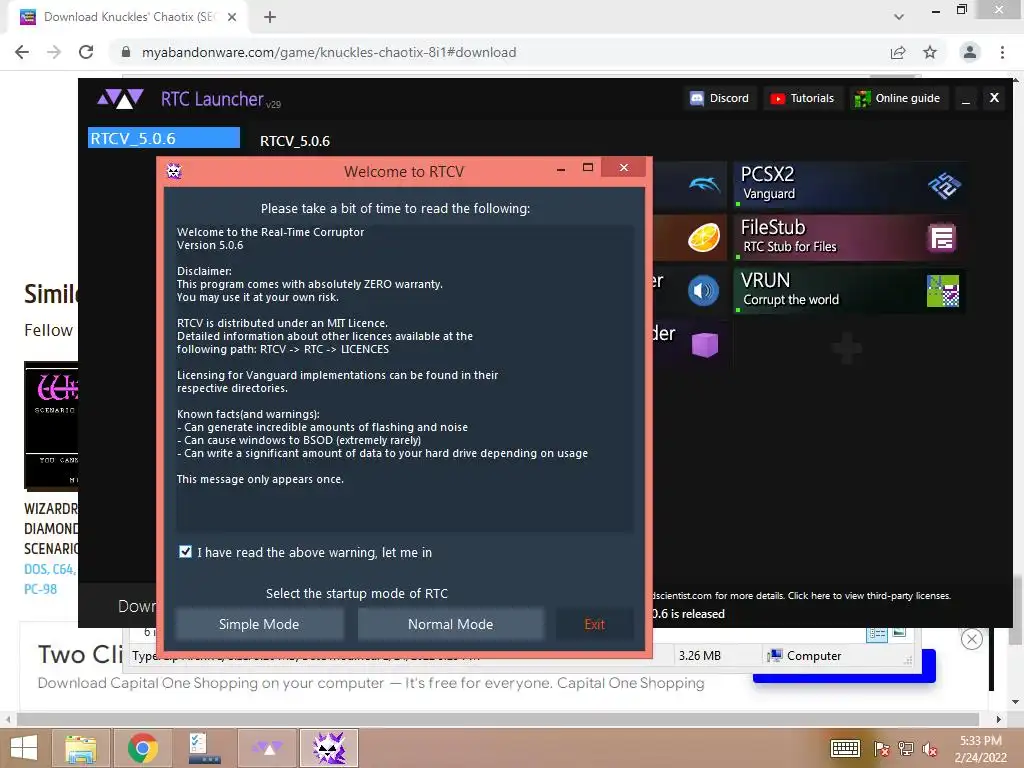Open the checklist app on taskbar
The image size is (1024, 768).
(204, 748)
